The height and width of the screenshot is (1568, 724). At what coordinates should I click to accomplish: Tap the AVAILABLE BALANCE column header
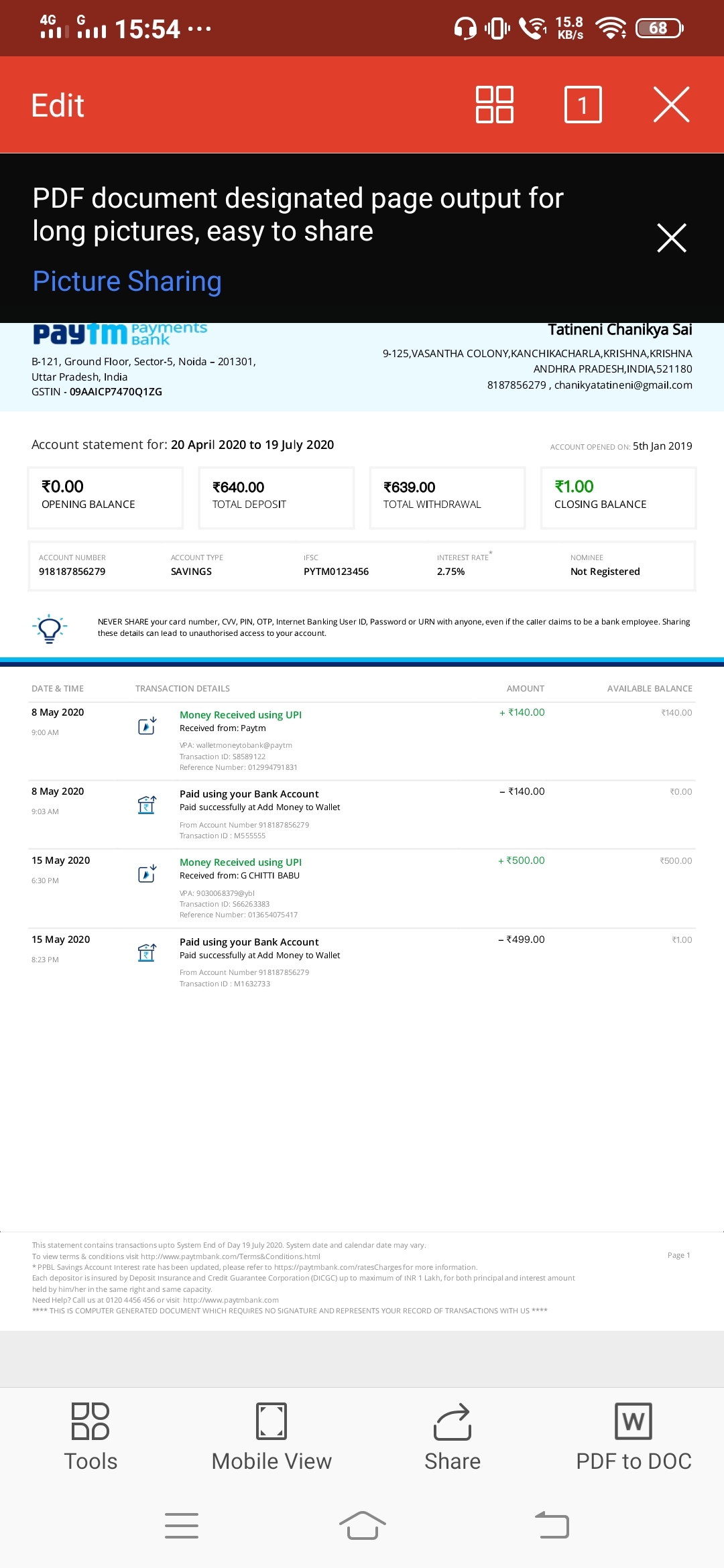(x=650, y=689)
